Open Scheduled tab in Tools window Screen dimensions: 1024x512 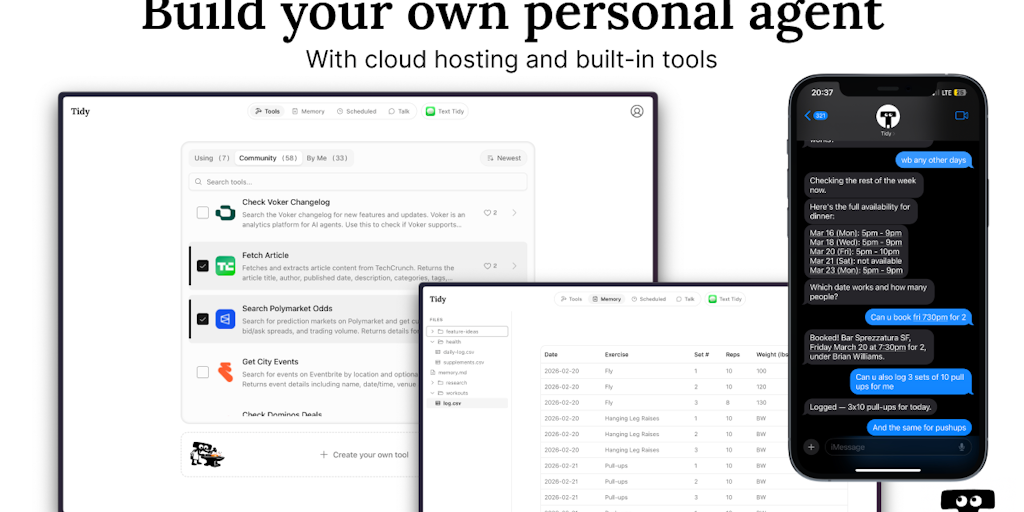tap(357, 112)
